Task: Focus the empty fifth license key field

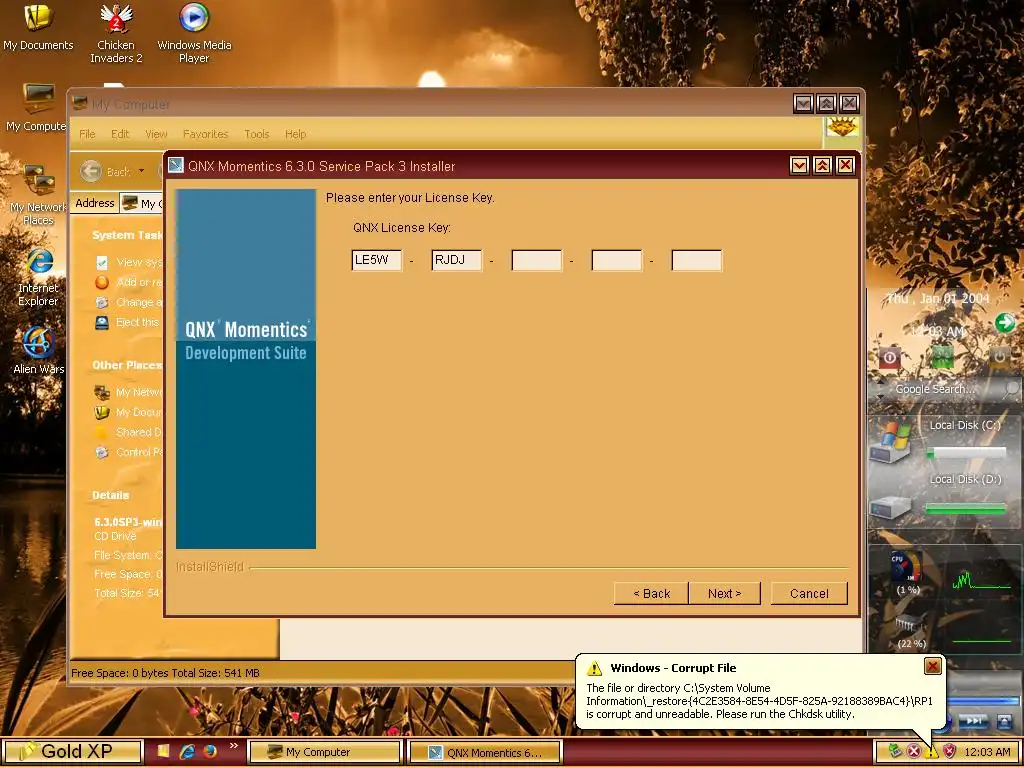Action: [696, 260]
